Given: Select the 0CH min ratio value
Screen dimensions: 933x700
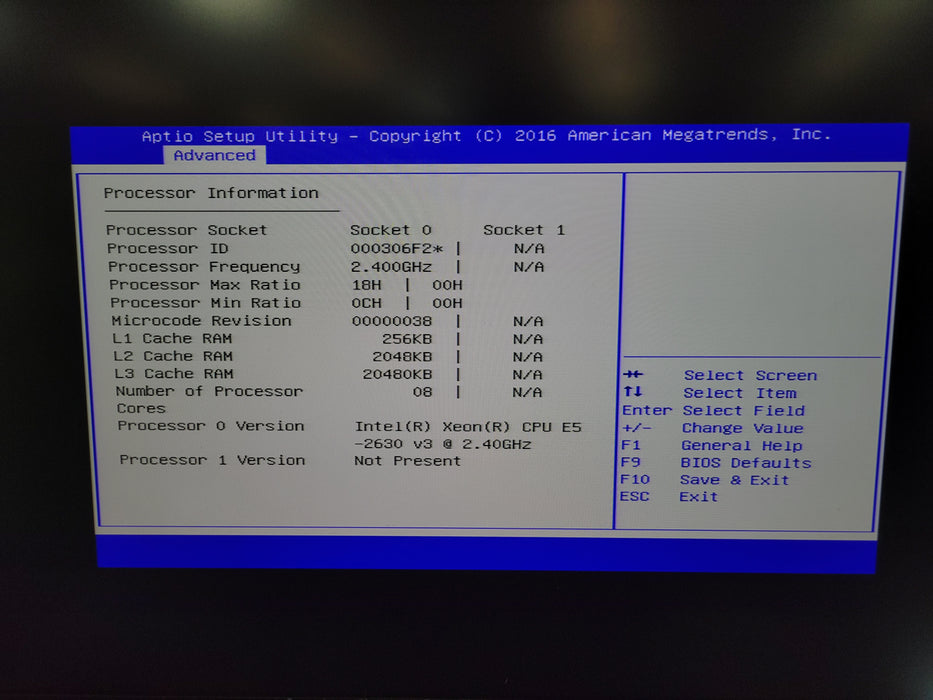Looking at the screenshot, I should 367,303.
